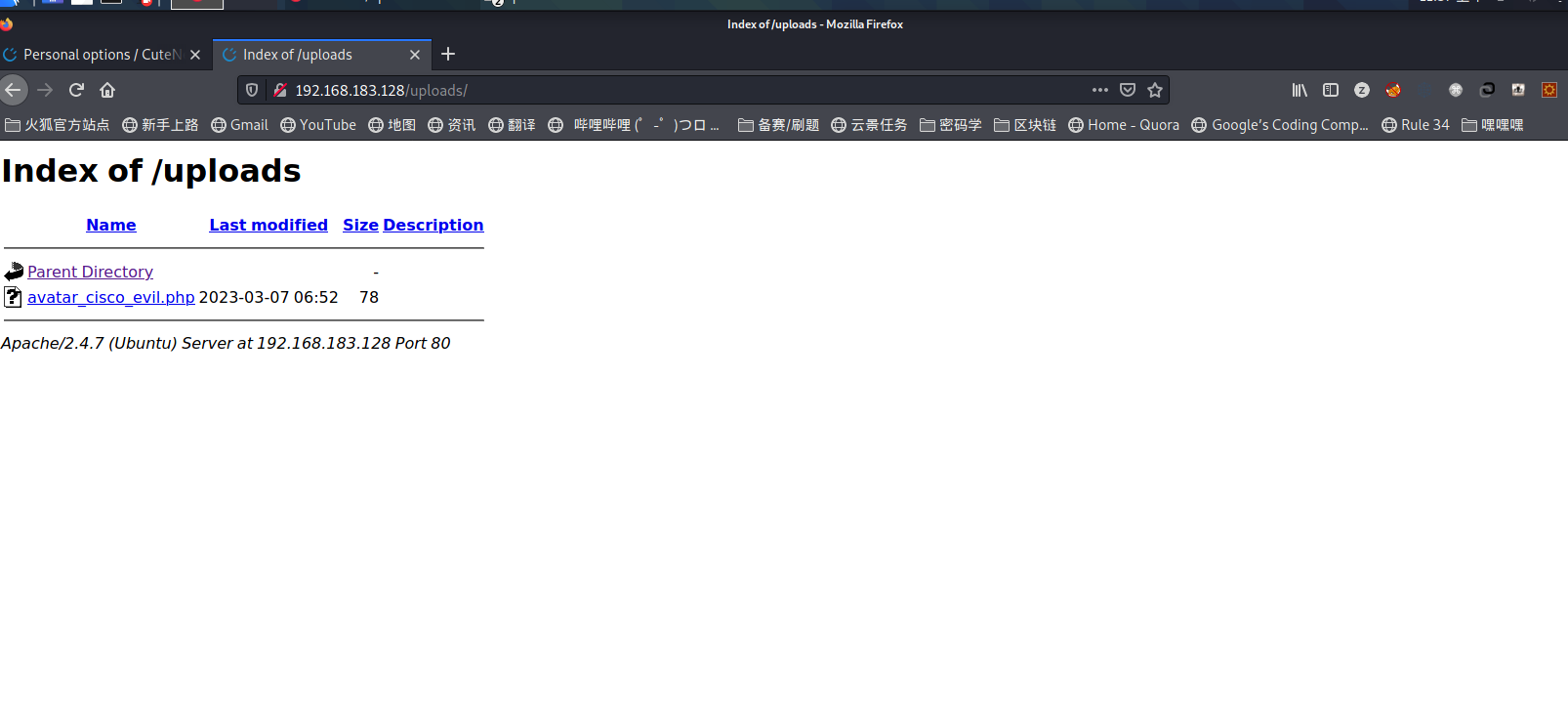Open tracking protection shield info
The width and height of the screenshot is (1568, 718).
252,90
